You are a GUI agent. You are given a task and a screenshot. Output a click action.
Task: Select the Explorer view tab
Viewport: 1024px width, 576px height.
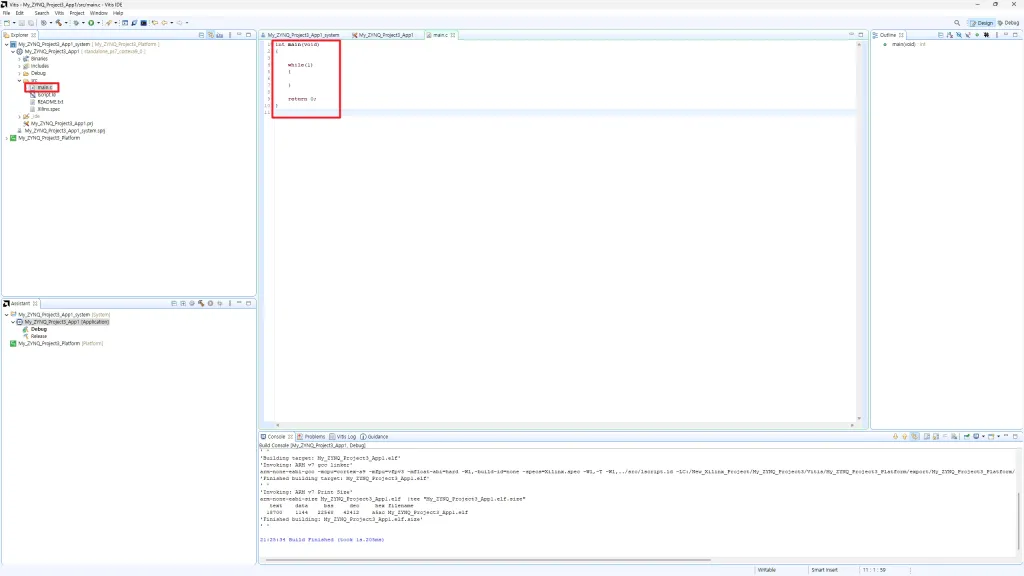click(19, 35)
